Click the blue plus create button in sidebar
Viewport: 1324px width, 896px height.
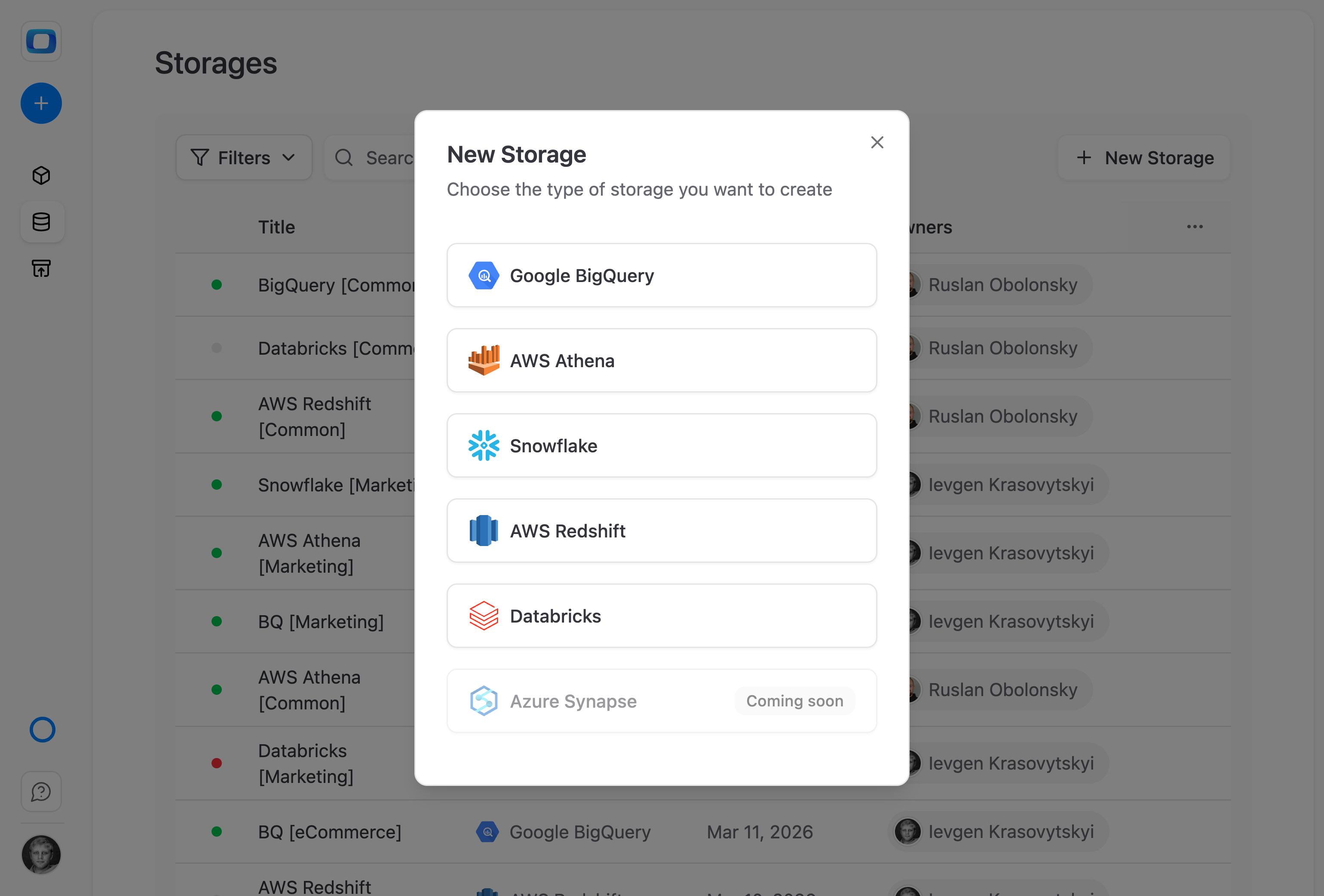[41, 103]
